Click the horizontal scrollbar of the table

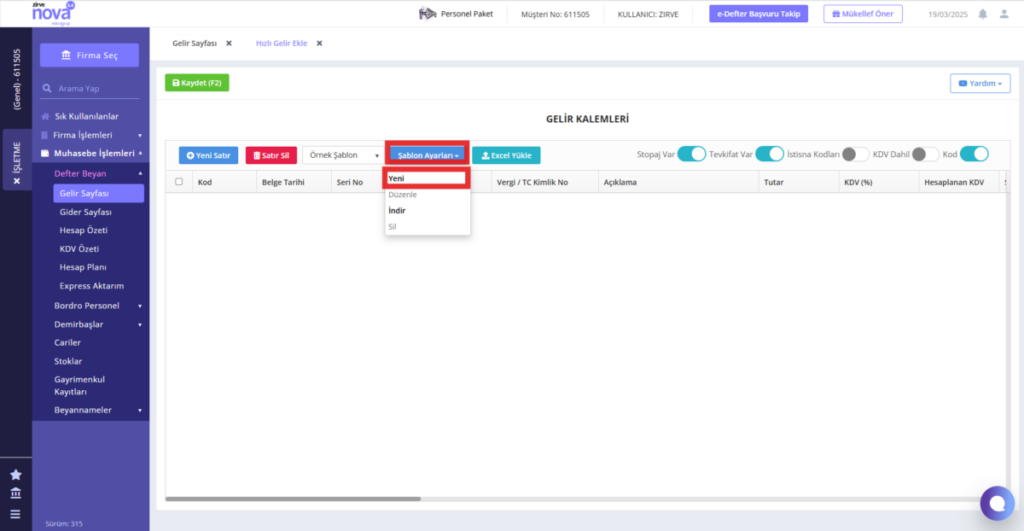pyautogui.click(x=293, y=499)
